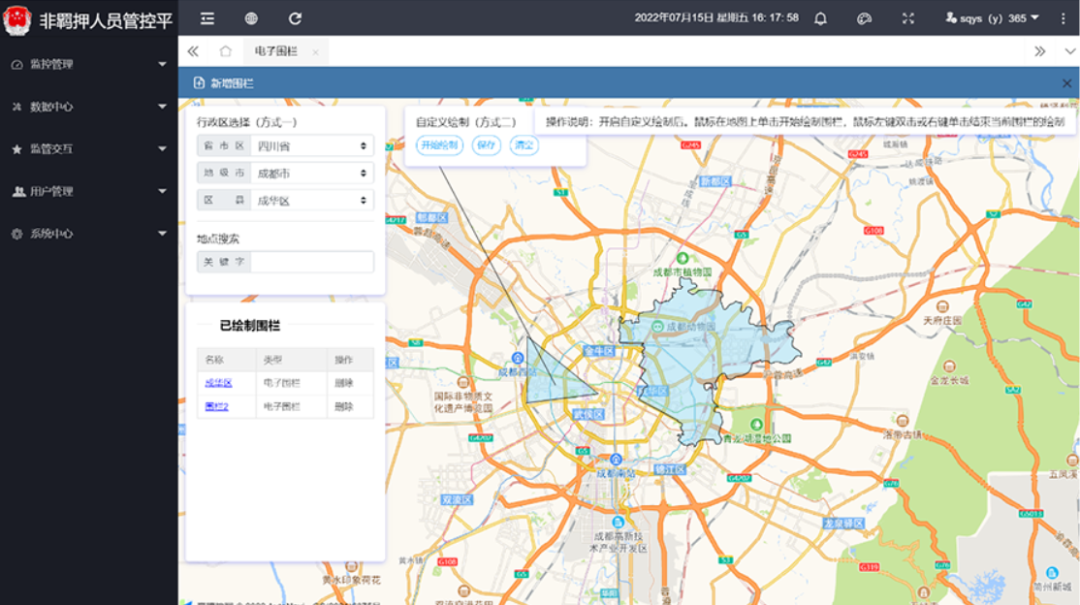The width and height of the screenshot is (1080, 605).
Task: Click the 成都西站 station marker on map
Action: tap(518, 358)
